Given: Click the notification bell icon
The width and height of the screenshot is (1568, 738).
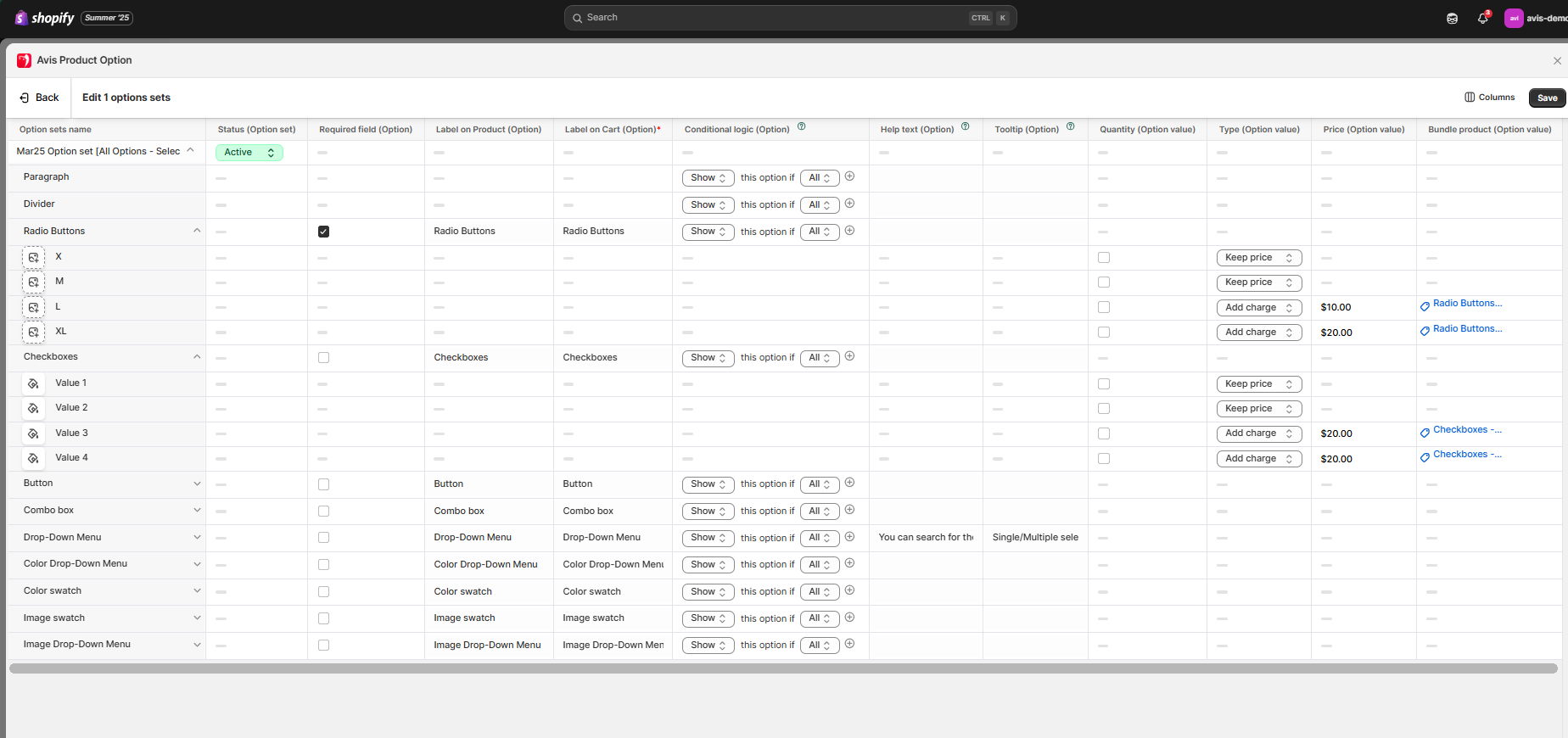Looking at the screenshot, I should pyautogui.click(x=1482, y=18).
